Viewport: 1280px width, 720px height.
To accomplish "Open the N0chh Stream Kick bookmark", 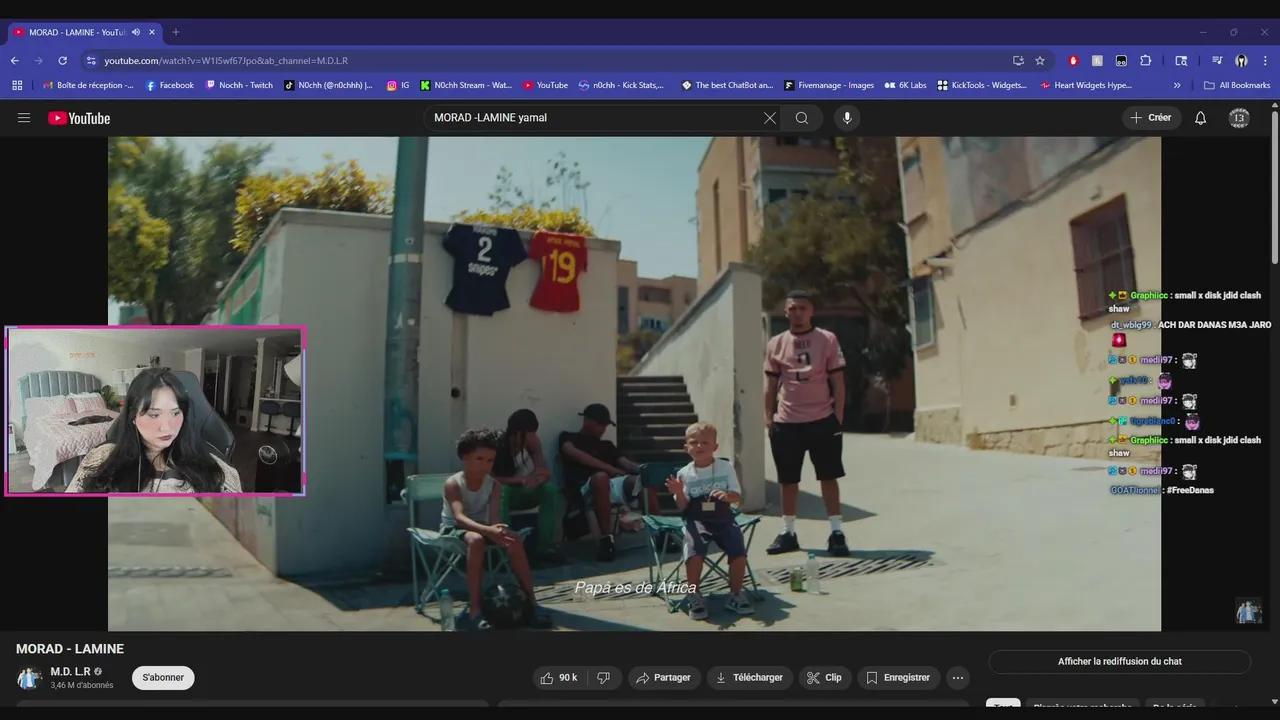I will 466,86.
